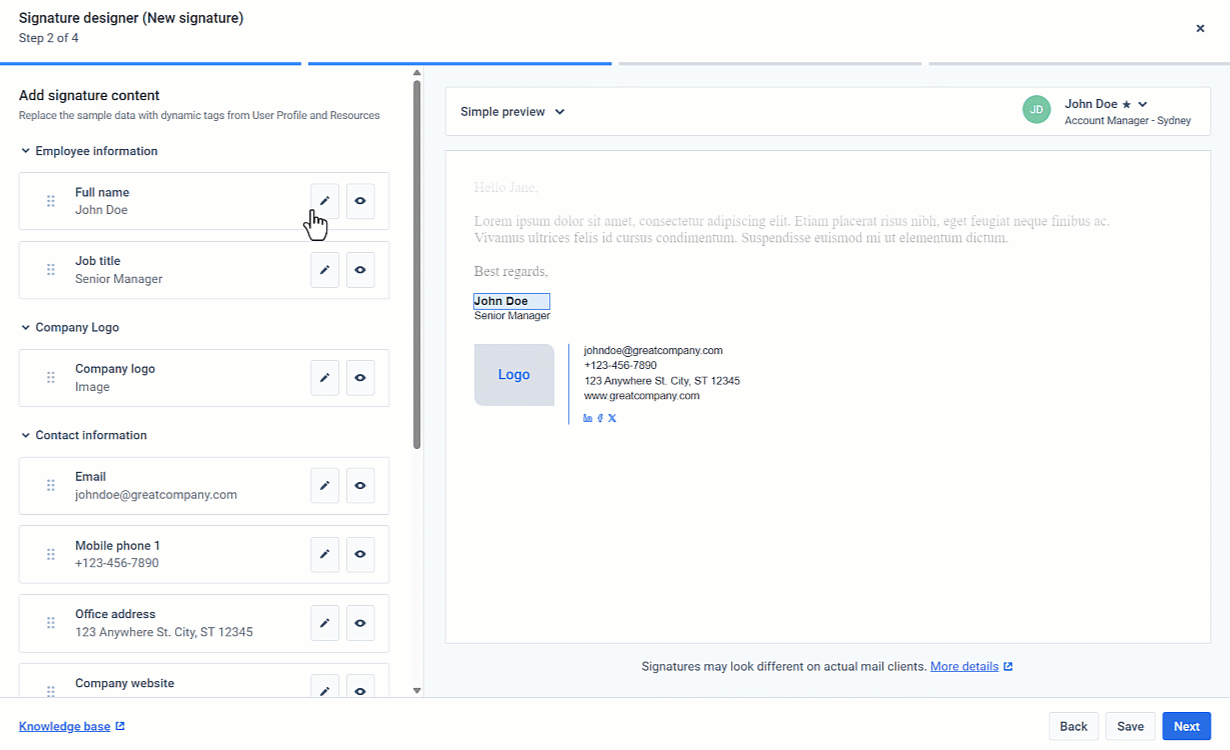Open the John Doe user selector dropdown
The image size is (1230, 750).
point(1127,110)
